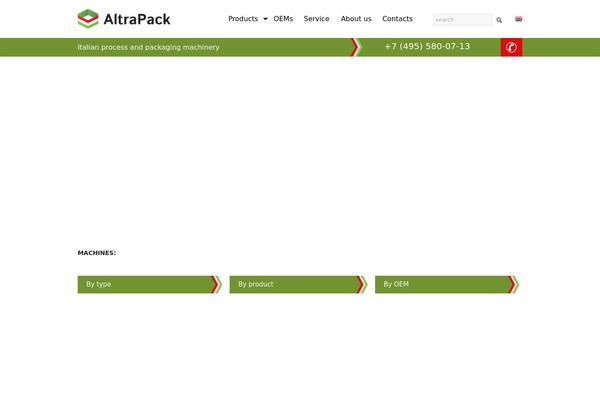This screenshot has width=600, height=400.
Task: Select the By product machines banner
Action: pyautogui.click(x=298, y=284)
